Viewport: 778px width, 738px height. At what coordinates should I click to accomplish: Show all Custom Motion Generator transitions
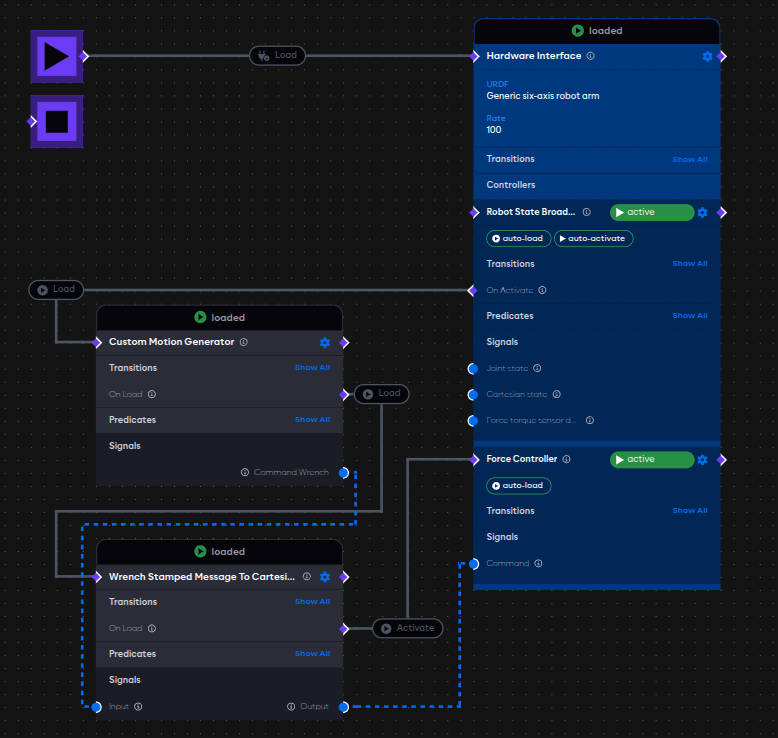312,368
